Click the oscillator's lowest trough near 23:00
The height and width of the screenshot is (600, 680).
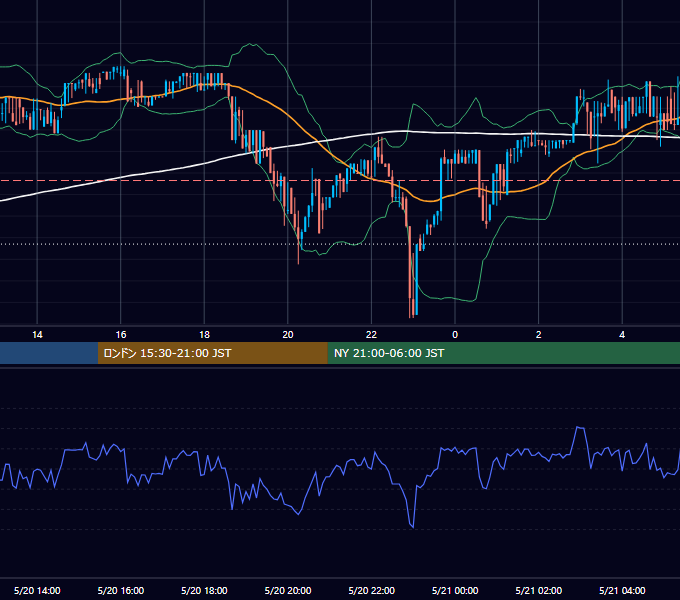pos(412,526)
